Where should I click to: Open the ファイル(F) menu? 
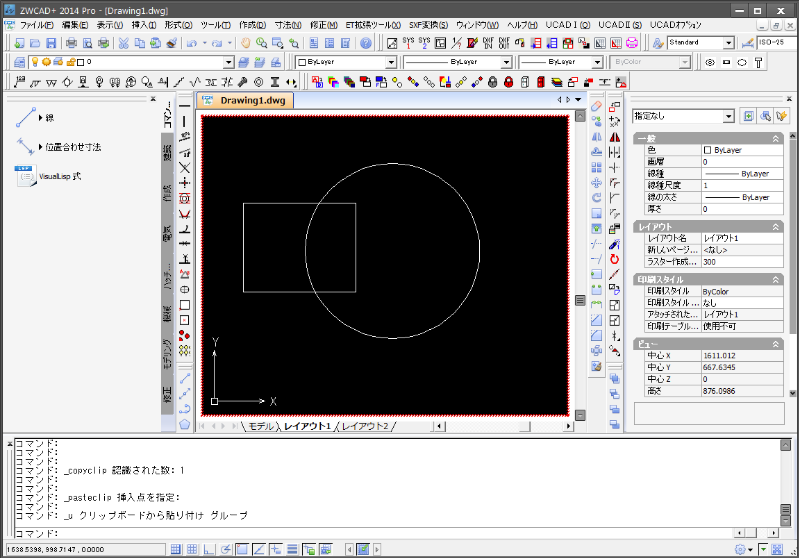click(x=37, y=24)
